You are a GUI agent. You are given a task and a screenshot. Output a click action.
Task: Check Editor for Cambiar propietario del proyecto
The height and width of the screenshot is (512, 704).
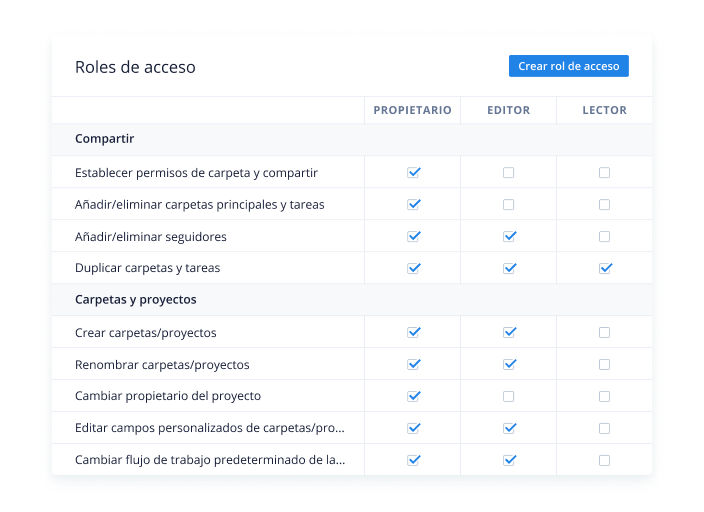pyautogui.click(x=508, y=396)
